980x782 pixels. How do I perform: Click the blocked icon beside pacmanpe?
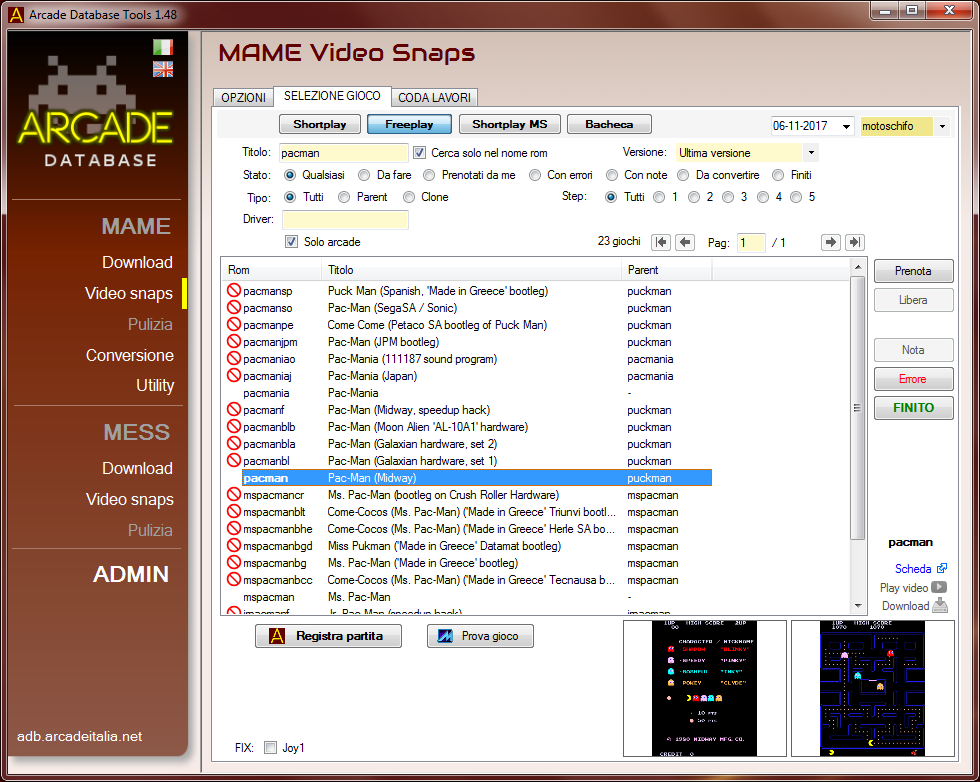pyautogui.click(x=234, y=324)
